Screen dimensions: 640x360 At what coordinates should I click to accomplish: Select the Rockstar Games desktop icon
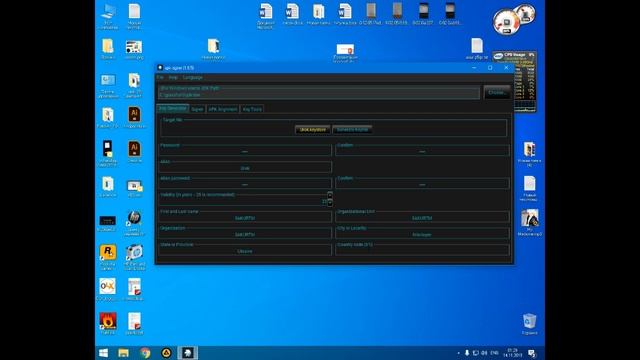click(108, 257)
